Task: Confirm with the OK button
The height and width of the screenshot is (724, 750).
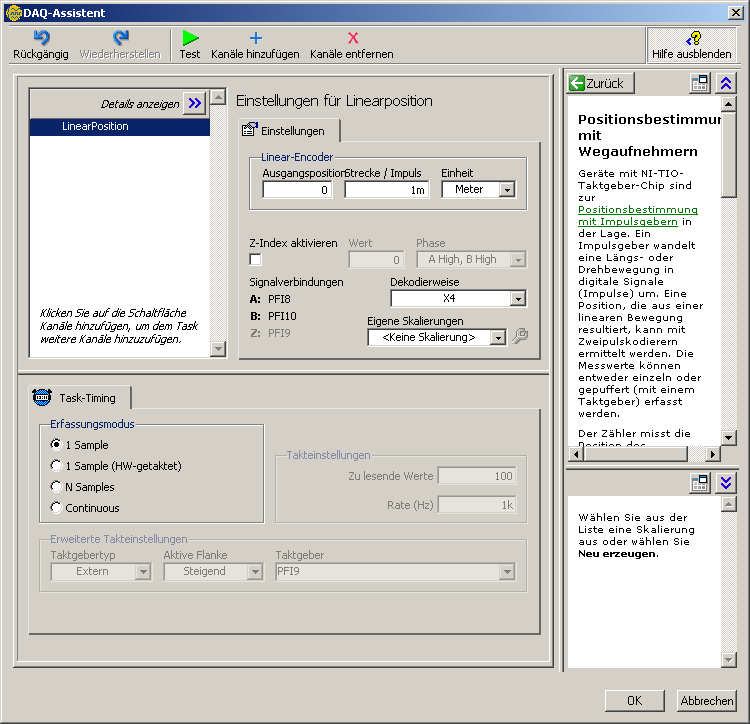Action: point(635,701)
